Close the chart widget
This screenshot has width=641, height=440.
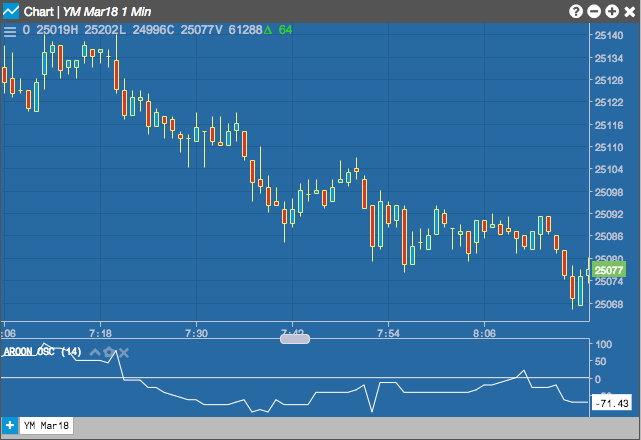(x=630, y=11)
